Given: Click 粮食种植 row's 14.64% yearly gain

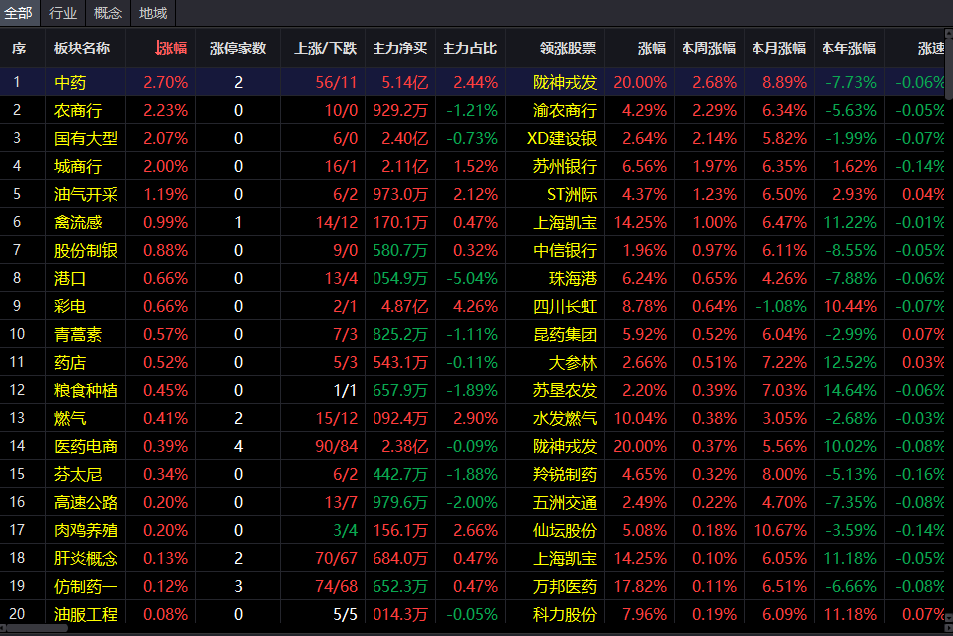Looking at the screenshot, I should (850, 390).
